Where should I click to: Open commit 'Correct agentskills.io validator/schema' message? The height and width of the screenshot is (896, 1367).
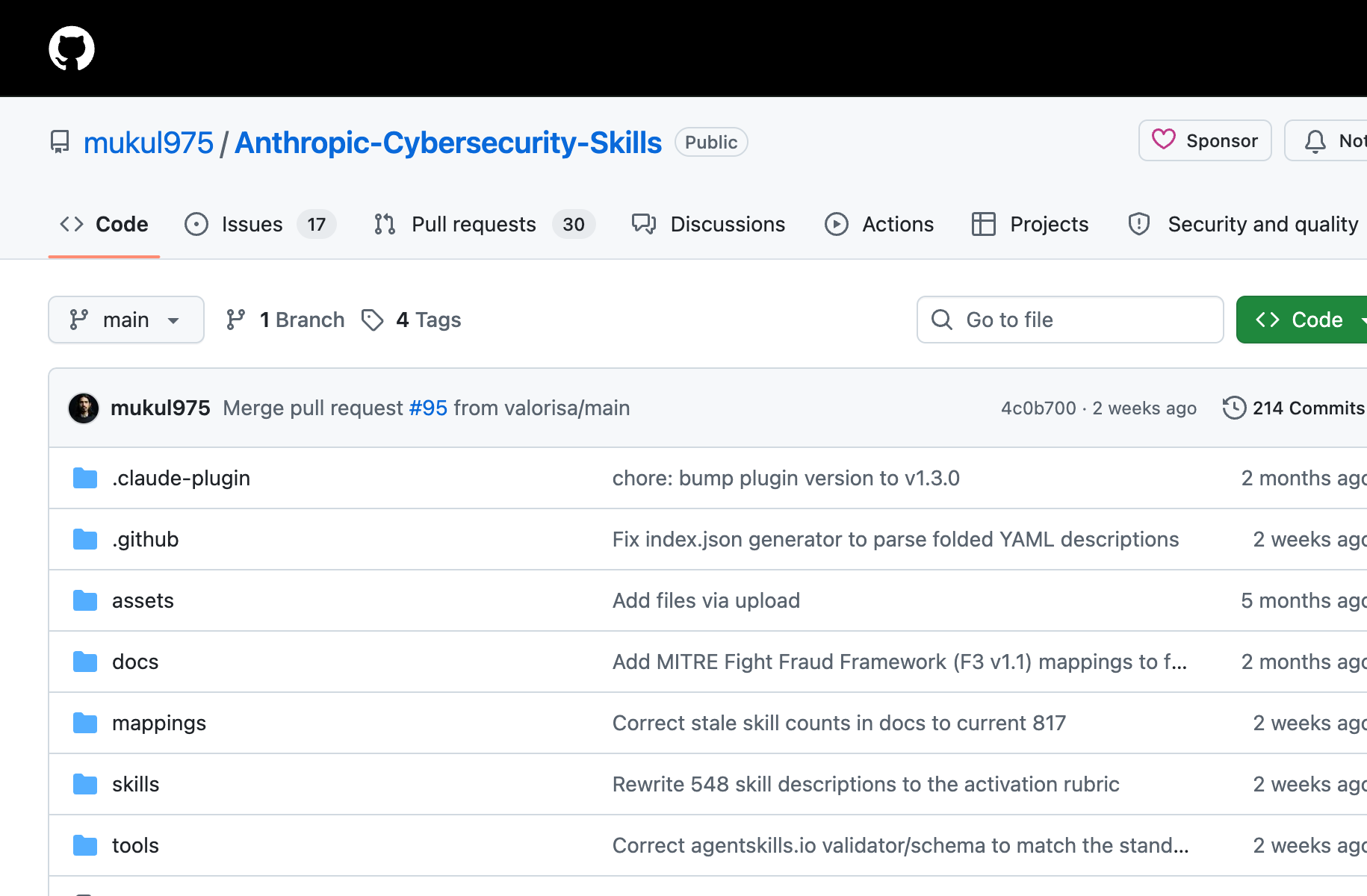click(x=900, y=845)
